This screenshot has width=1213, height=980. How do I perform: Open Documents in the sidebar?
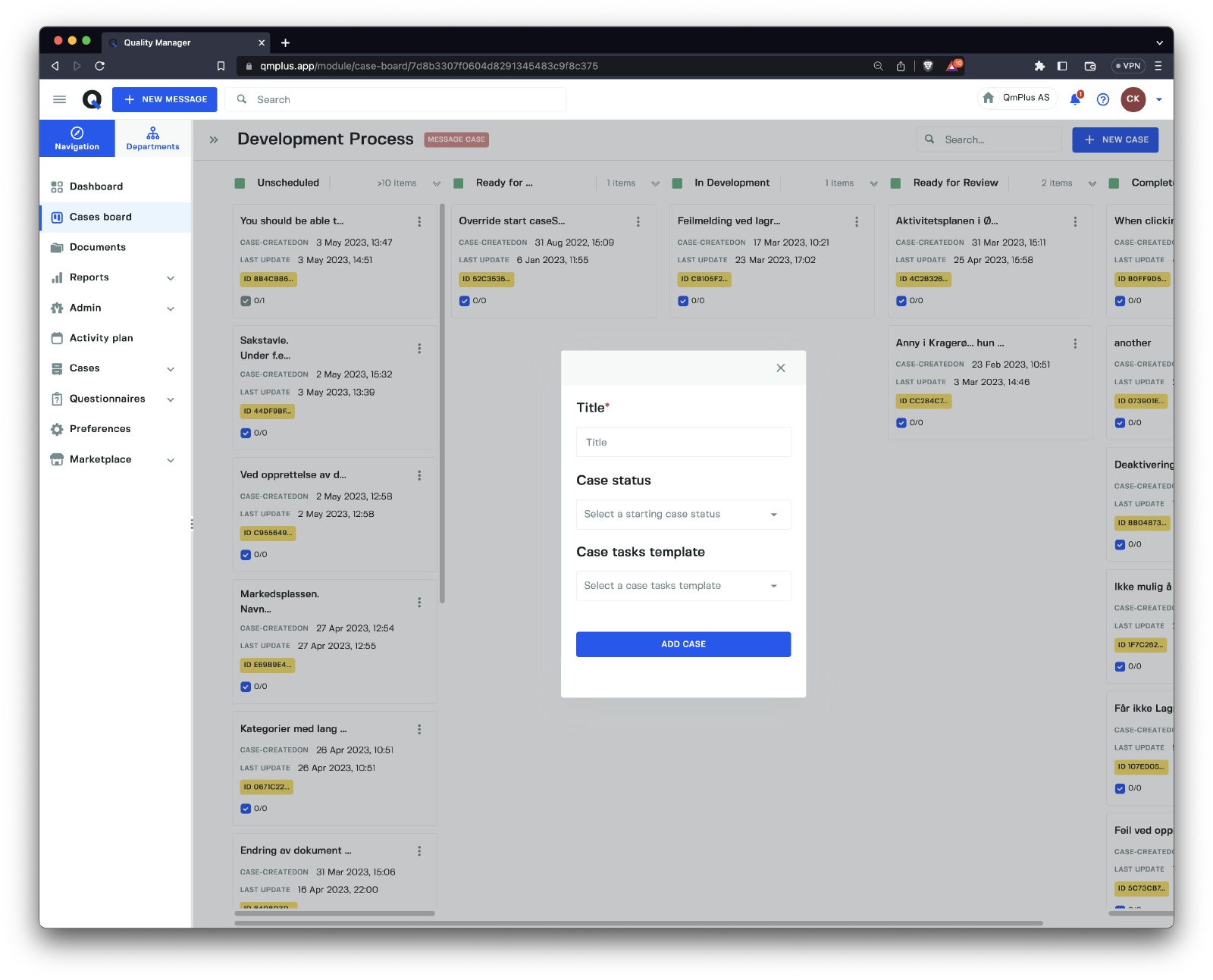coord(98,247)
